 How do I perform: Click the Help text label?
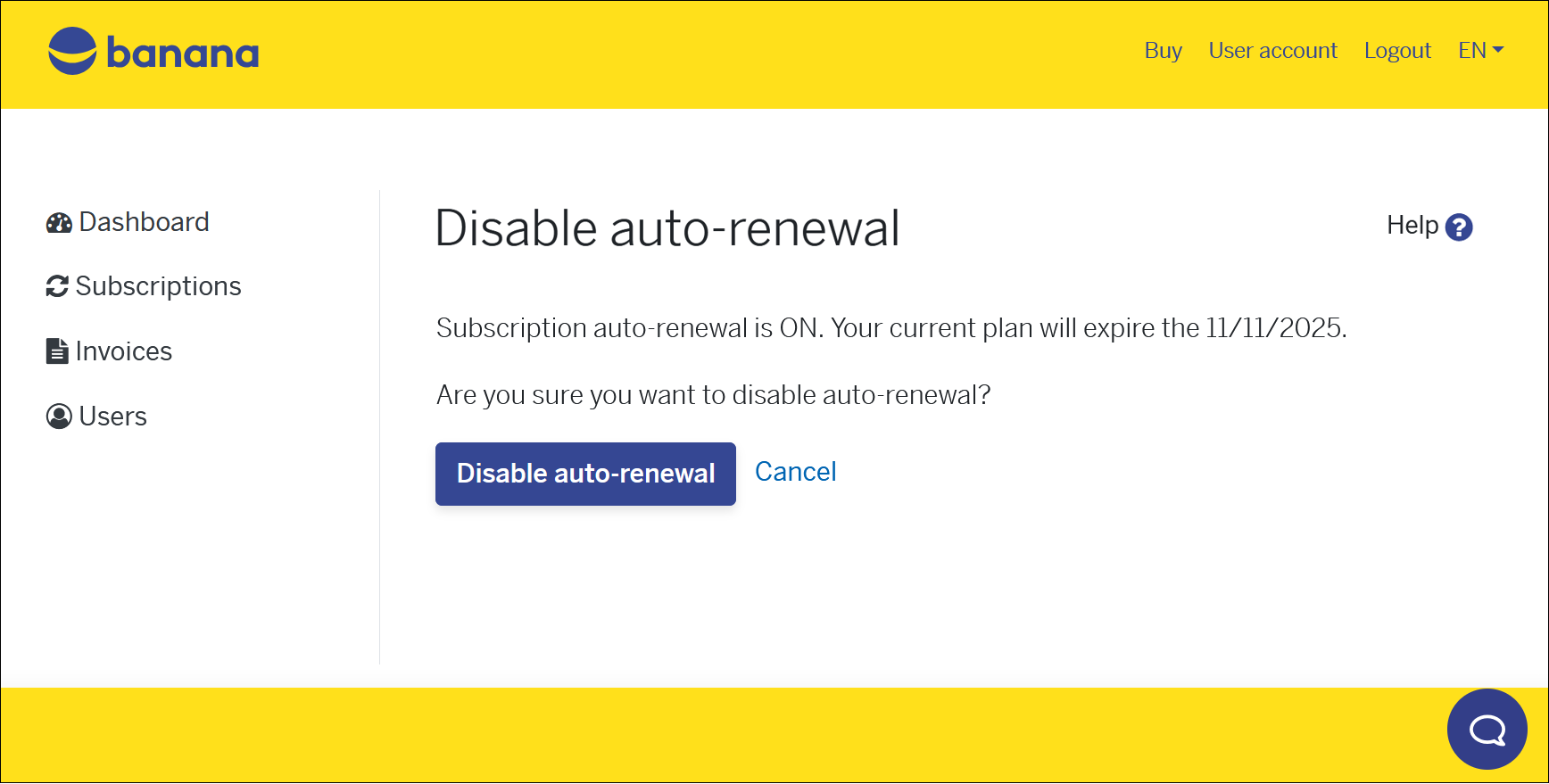1412,226
